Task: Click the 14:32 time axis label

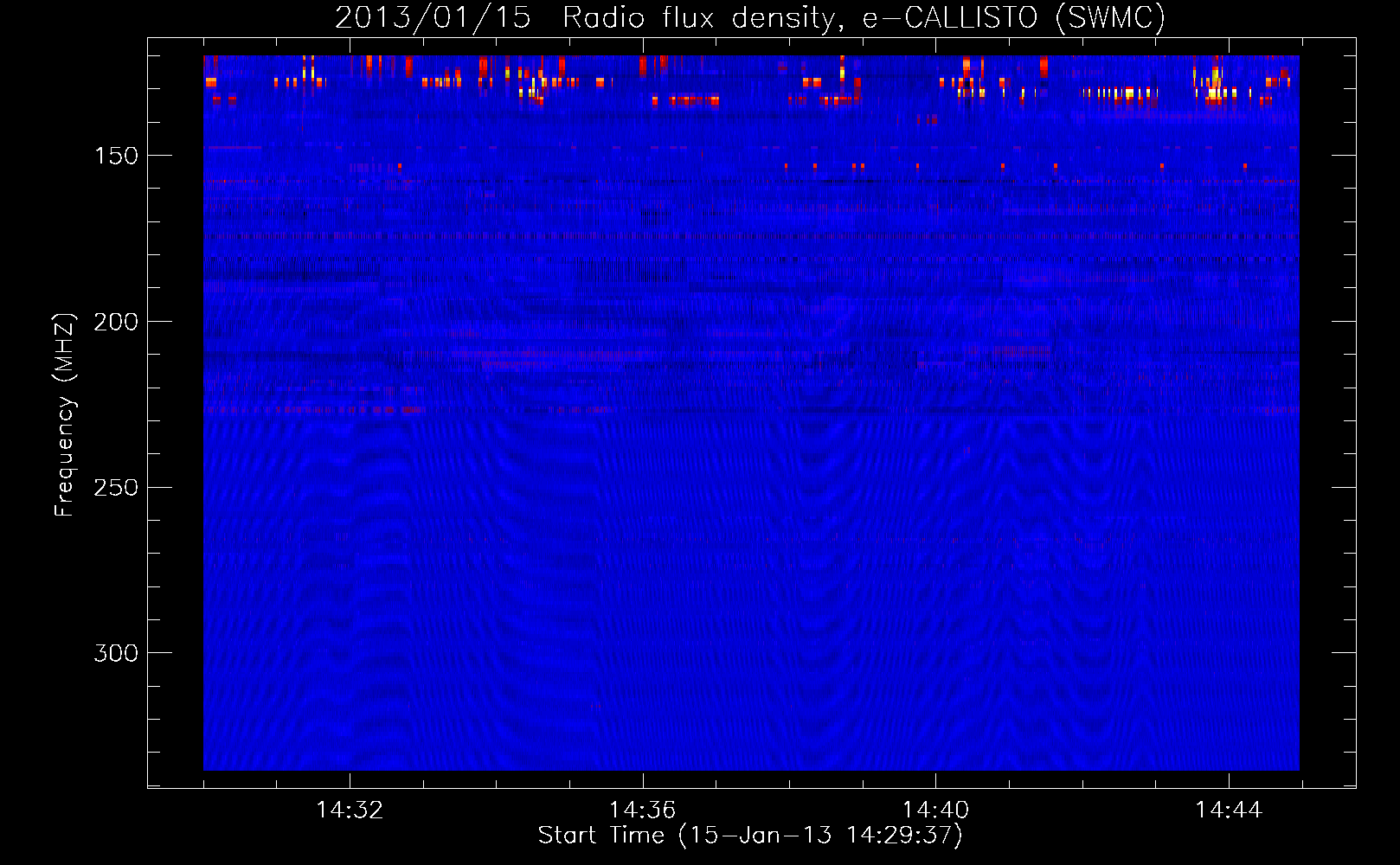Action: click(x=350, y=811)
